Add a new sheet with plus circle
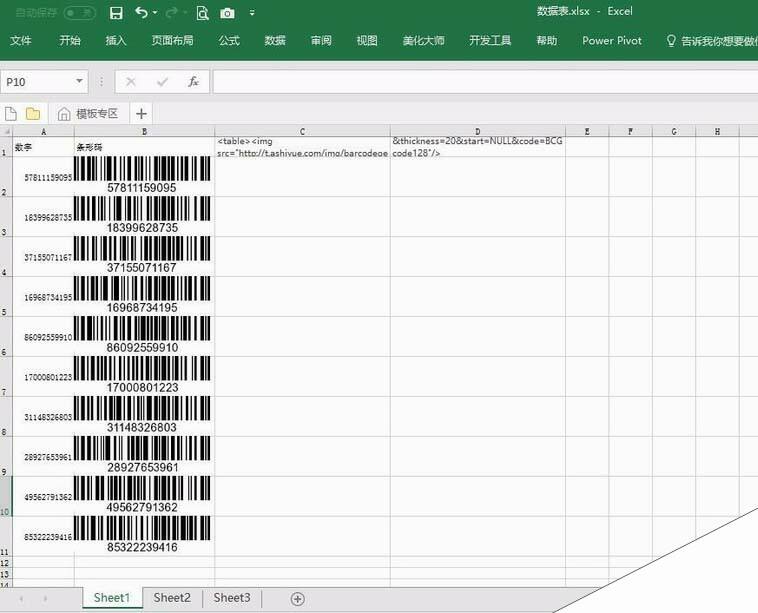Image resolution: width=758 pixels, height=613 pixels. pos(298,599)
